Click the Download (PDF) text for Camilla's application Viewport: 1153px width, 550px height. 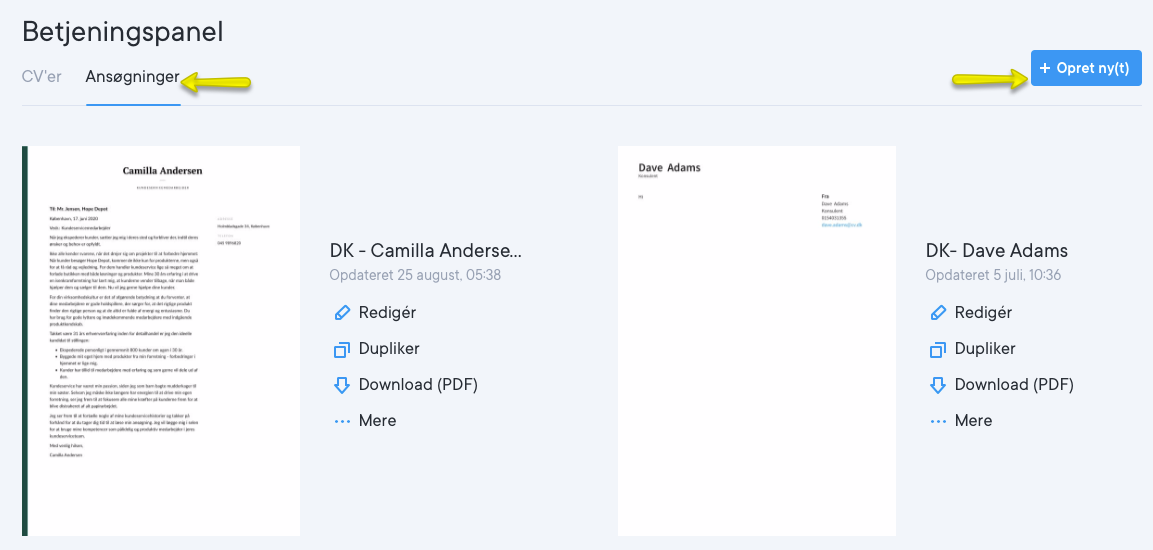click(x=418, y=385)
